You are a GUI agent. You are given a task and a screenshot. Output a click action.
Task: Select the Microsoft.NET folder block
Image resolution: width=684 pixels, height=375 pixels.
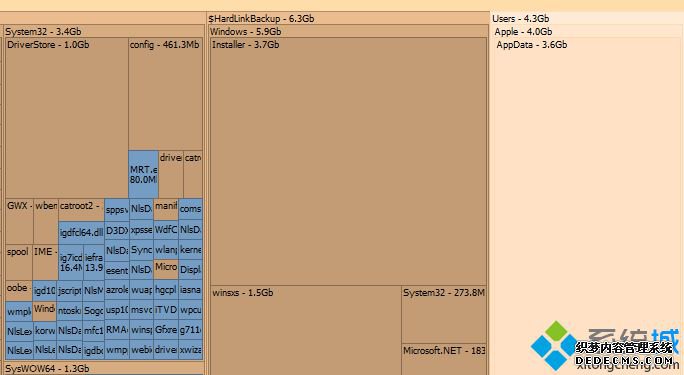444,359
